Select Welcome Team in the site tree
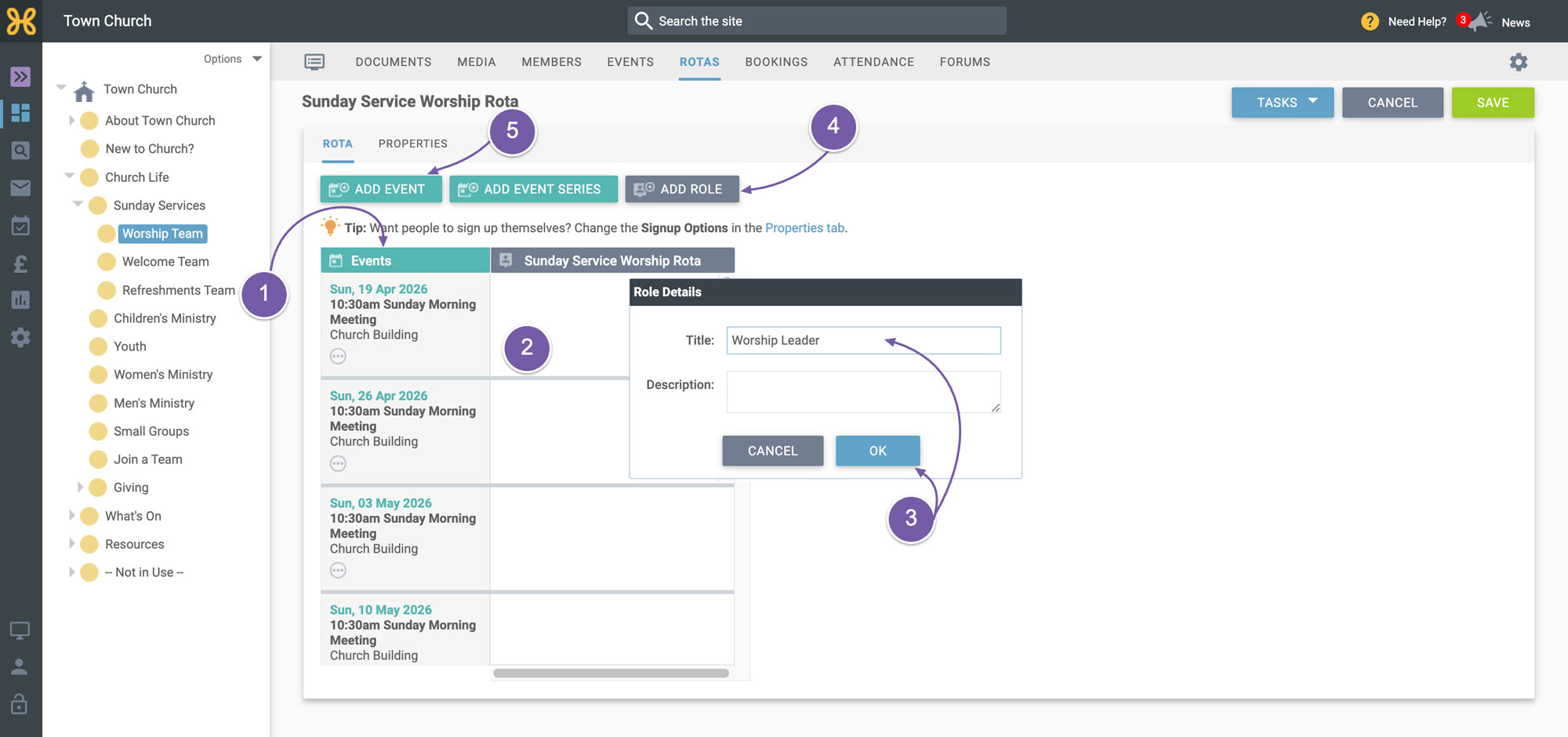The image size is (1568, 737). 165,262
